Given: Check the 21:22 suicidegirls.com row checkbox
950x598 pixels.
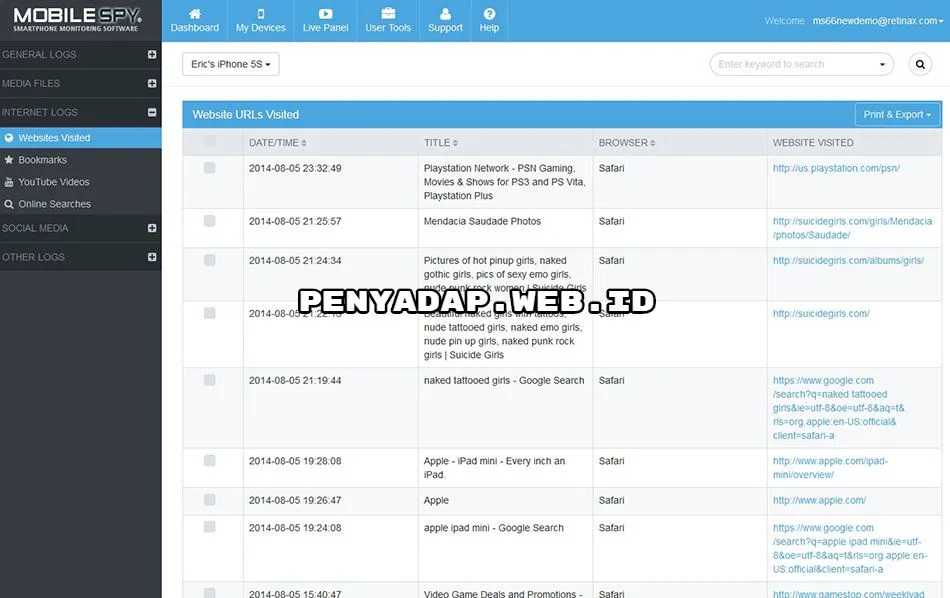Looking at the screenshot, I should pos(210,313).
